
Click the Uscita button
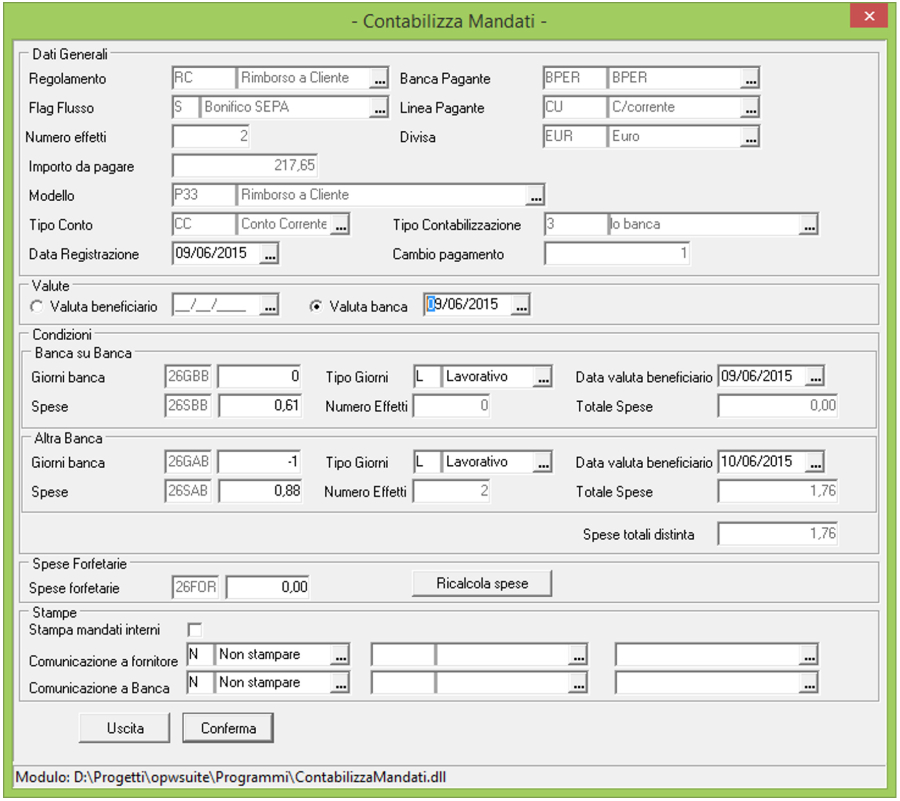[125, 728]
